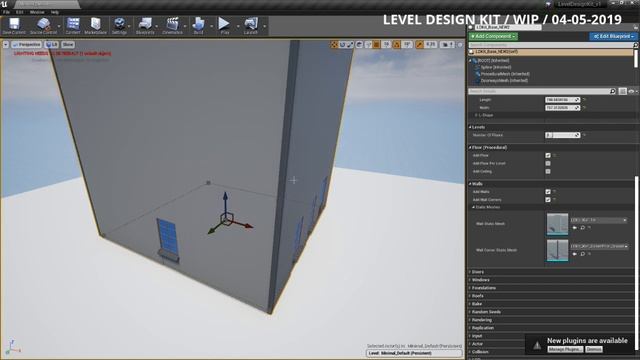The image size is (640, 360).
Task: Click the Wall Static Mesh thumbnail
Action: (x=558, y=224)
